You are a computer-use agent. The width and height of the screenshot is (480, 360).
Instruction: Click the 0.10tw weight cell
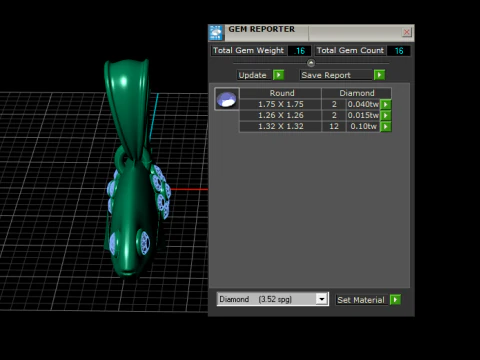[x=363, y=126]
